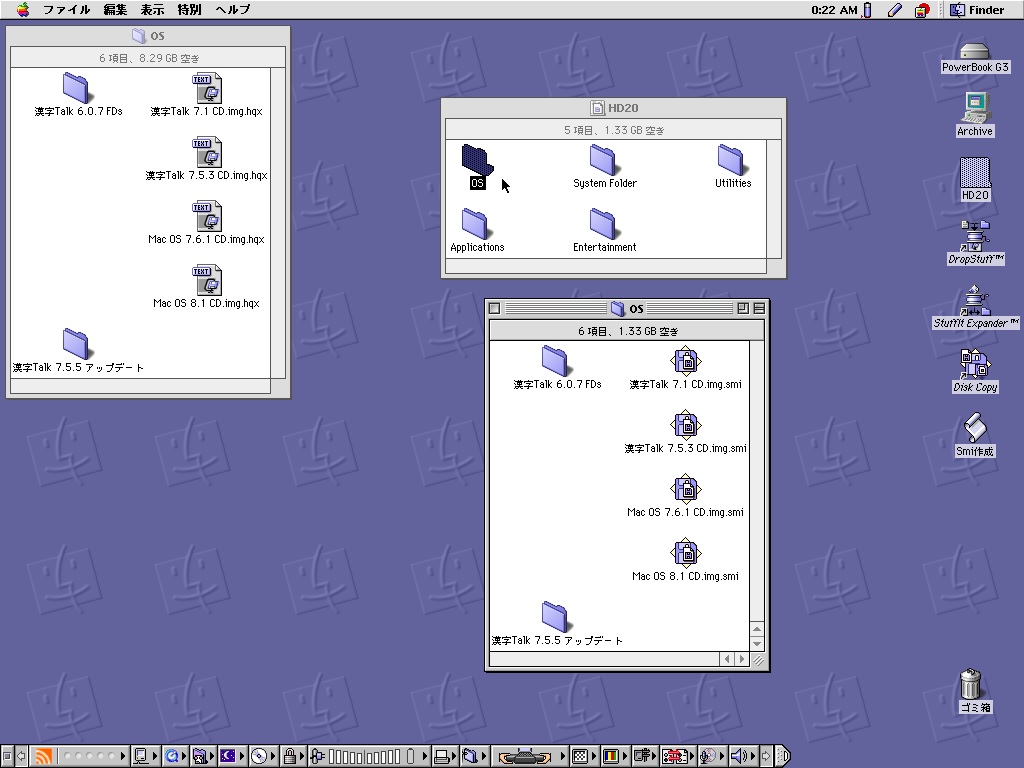
Task: Click zoom box of front OS window
Action: 743,308
